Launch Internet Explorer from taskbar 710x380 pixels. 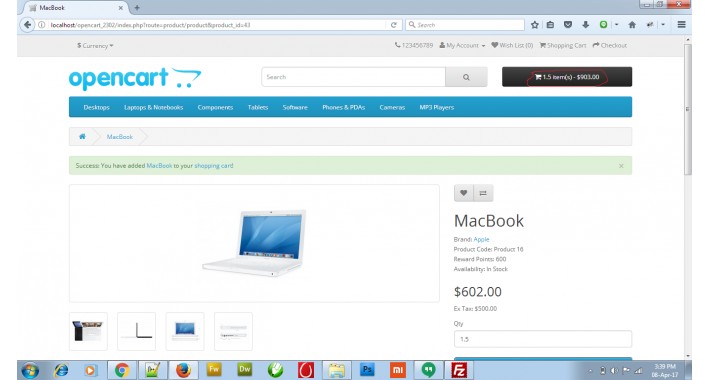point(61,370)
